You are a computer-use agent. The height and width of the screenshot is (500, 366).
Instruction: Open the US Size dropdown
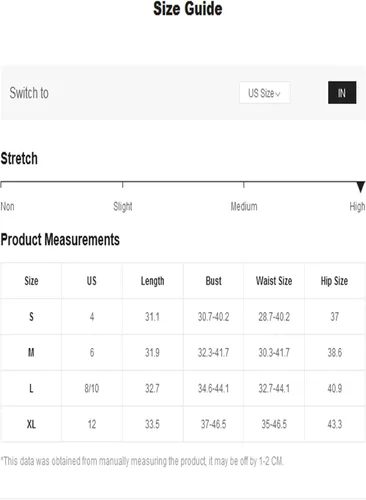(265, 93)
